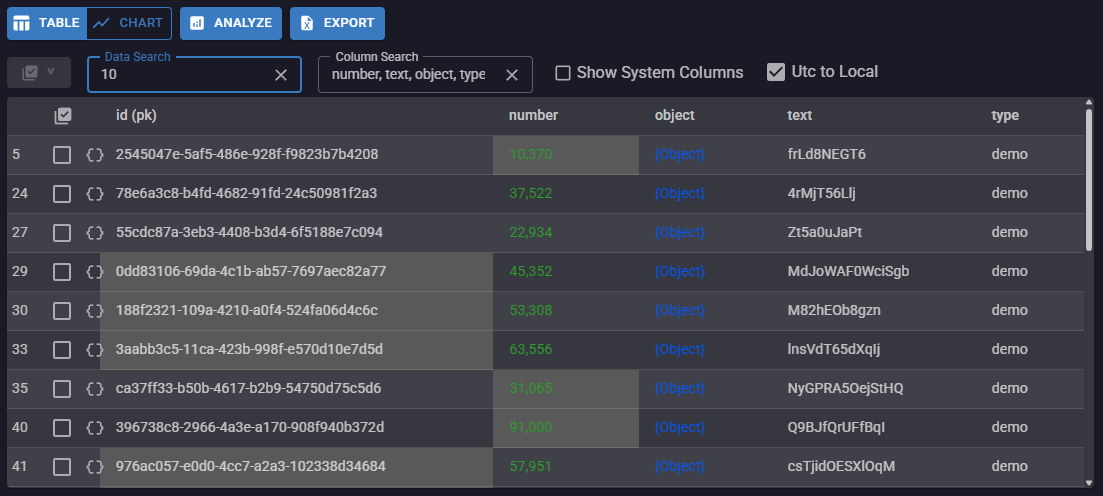
Task: Clear the Column Search field
Action: (x=512, y=75)
